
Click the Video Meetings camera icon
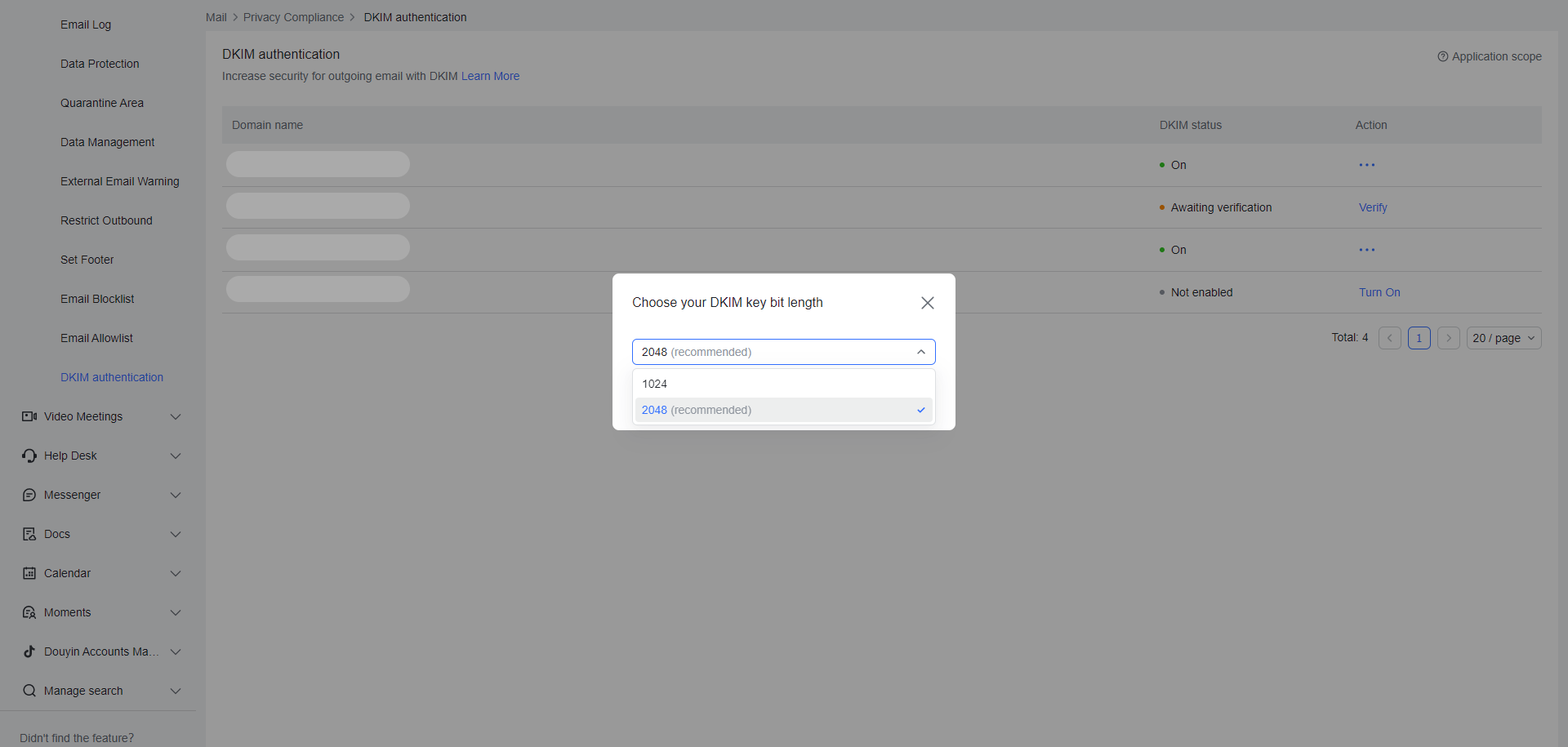[x=29, y=416]
